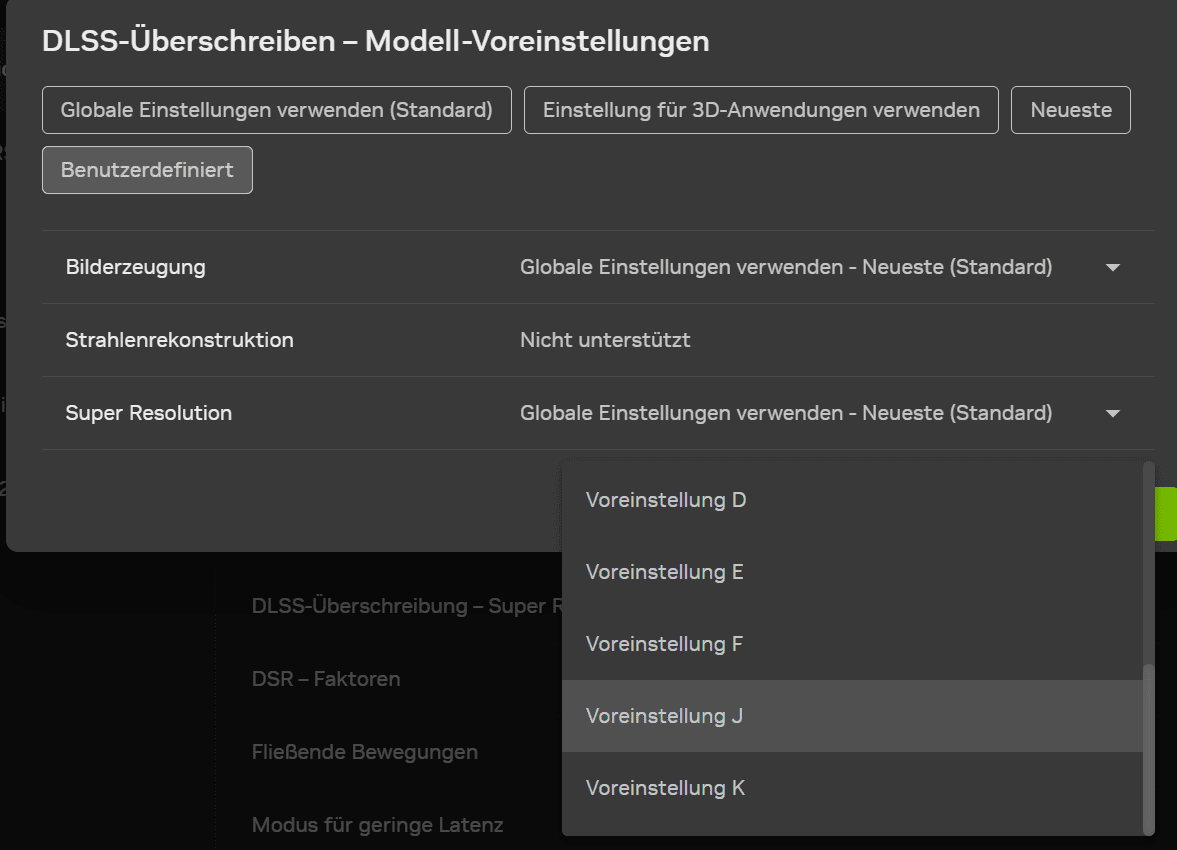Screen dimensions: 1177x850
Task: Select the Neueste preset button
Action: tap(1071, 110)
